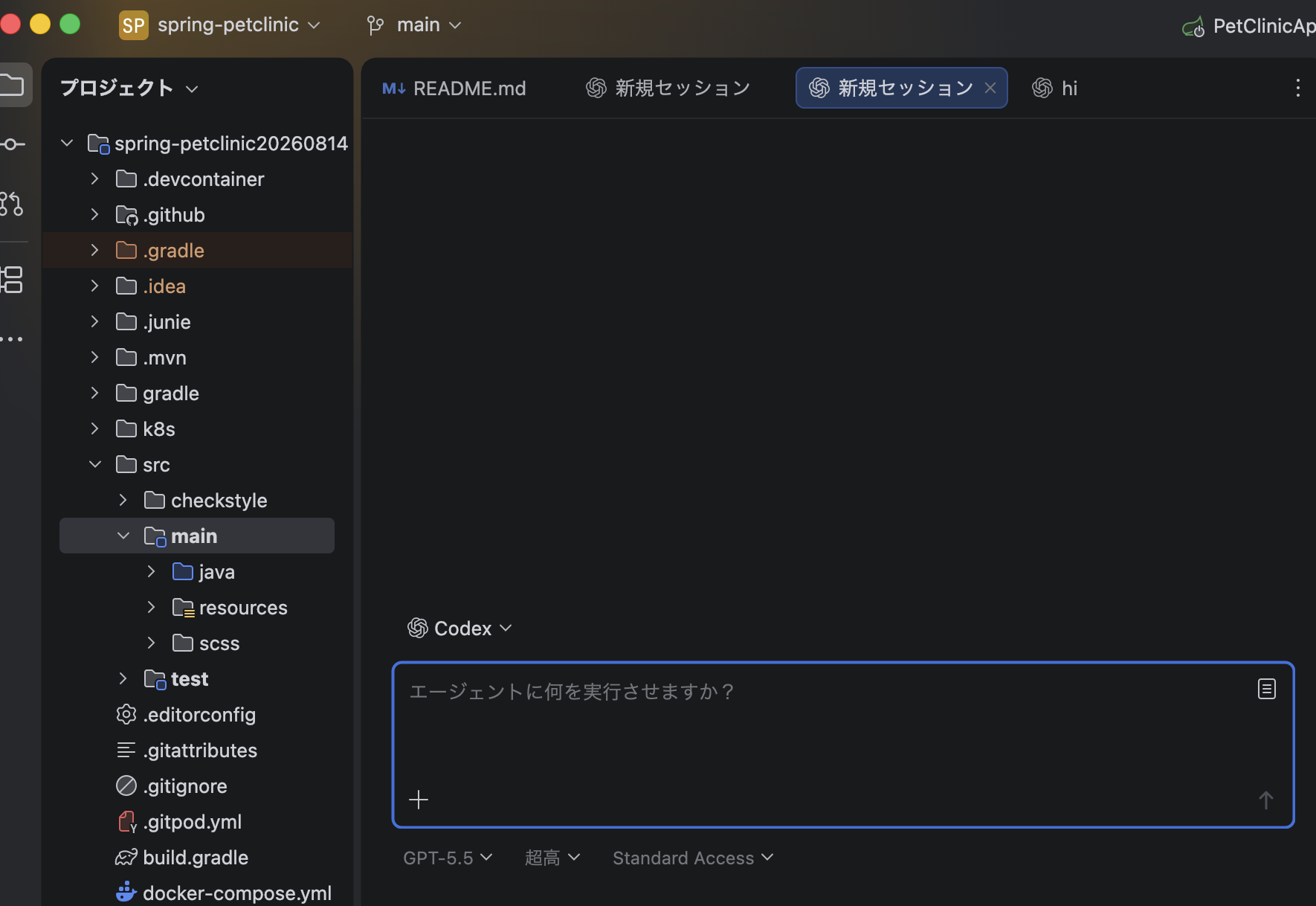
Task: Send prompt with the up arrow
Action: click(1266, 800)
